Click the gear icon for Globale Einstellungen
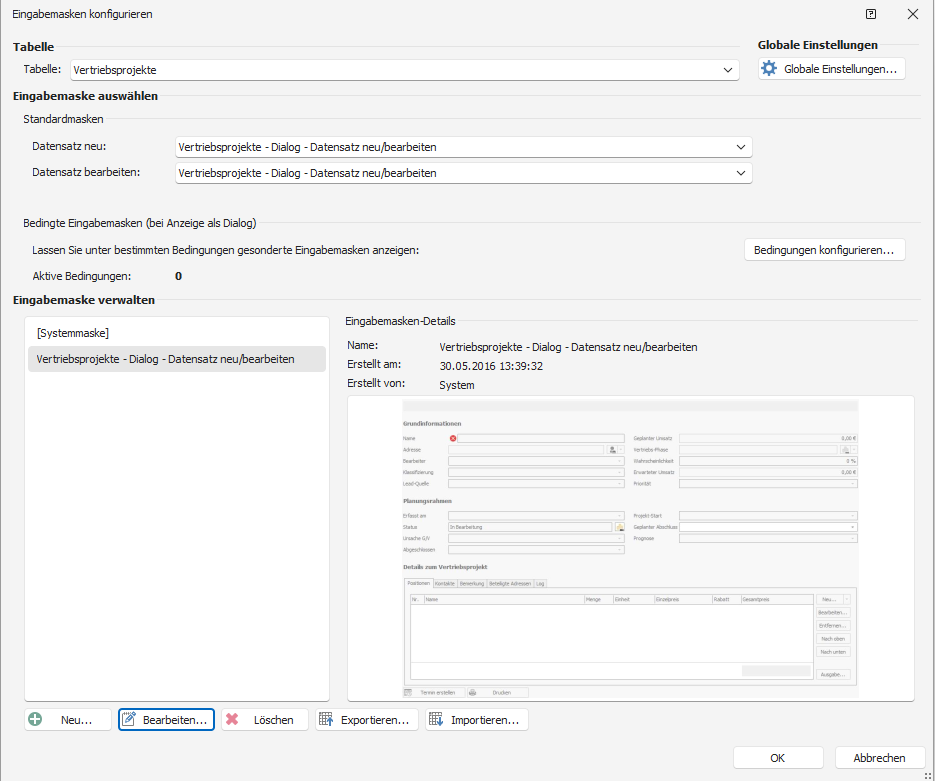The height and width of the screenshot is (781, 935). click(769, 69)
